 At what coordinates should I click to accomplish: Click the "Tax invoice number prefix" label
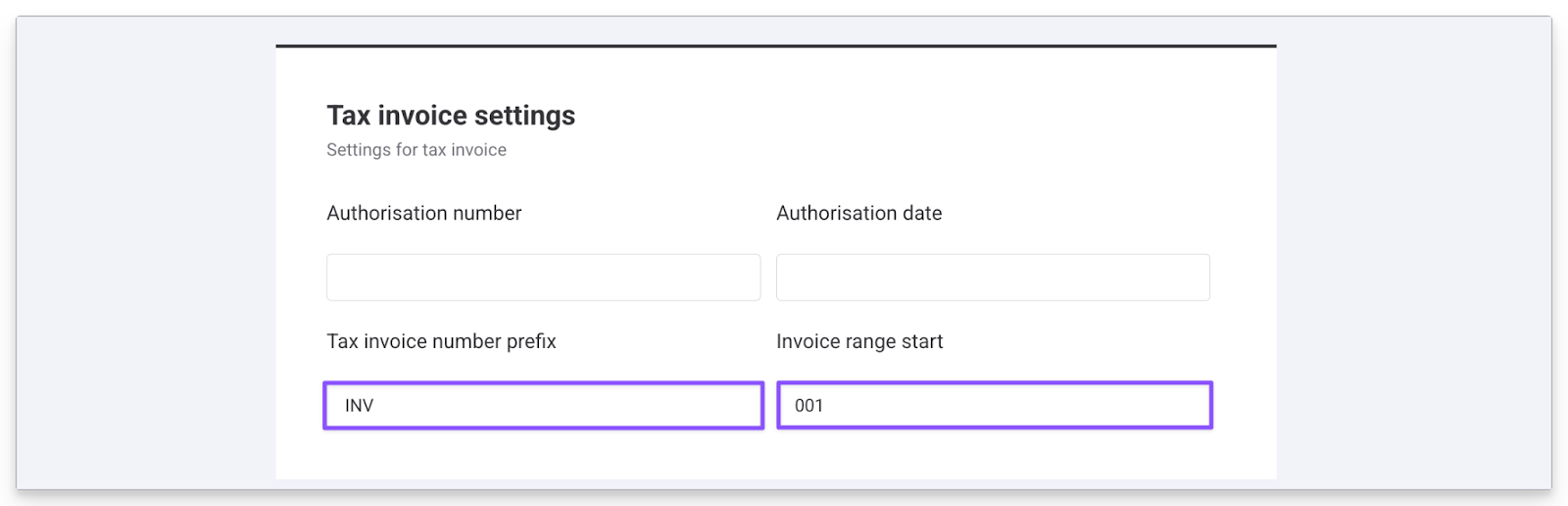[441, 341]
